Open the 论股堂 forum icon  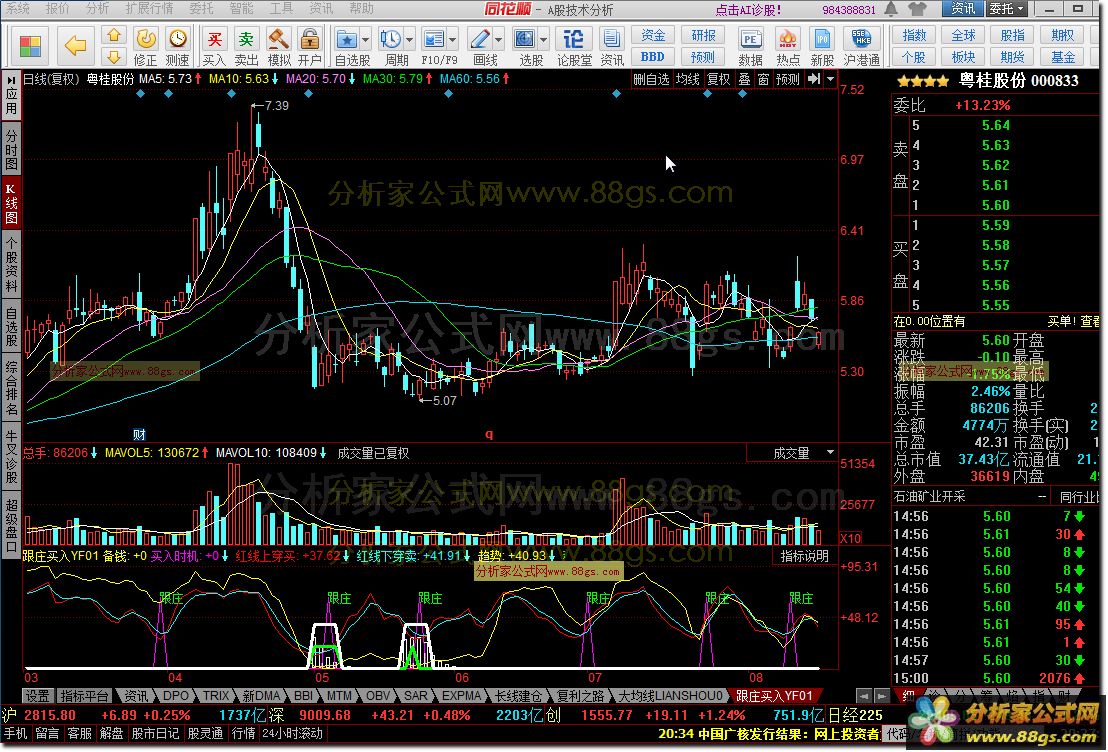point(574,47)
